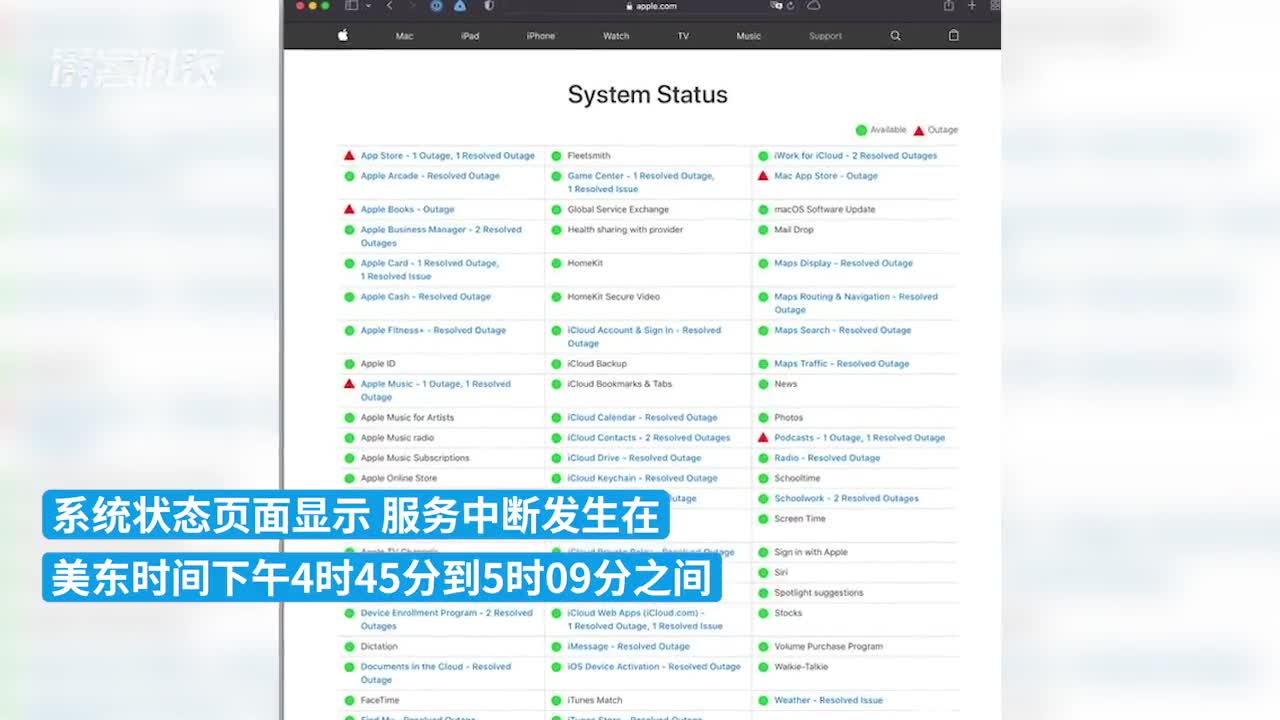1280x720 pixels.
Task: Open Maps Routing & Navigation link
Action: (856, 303)
